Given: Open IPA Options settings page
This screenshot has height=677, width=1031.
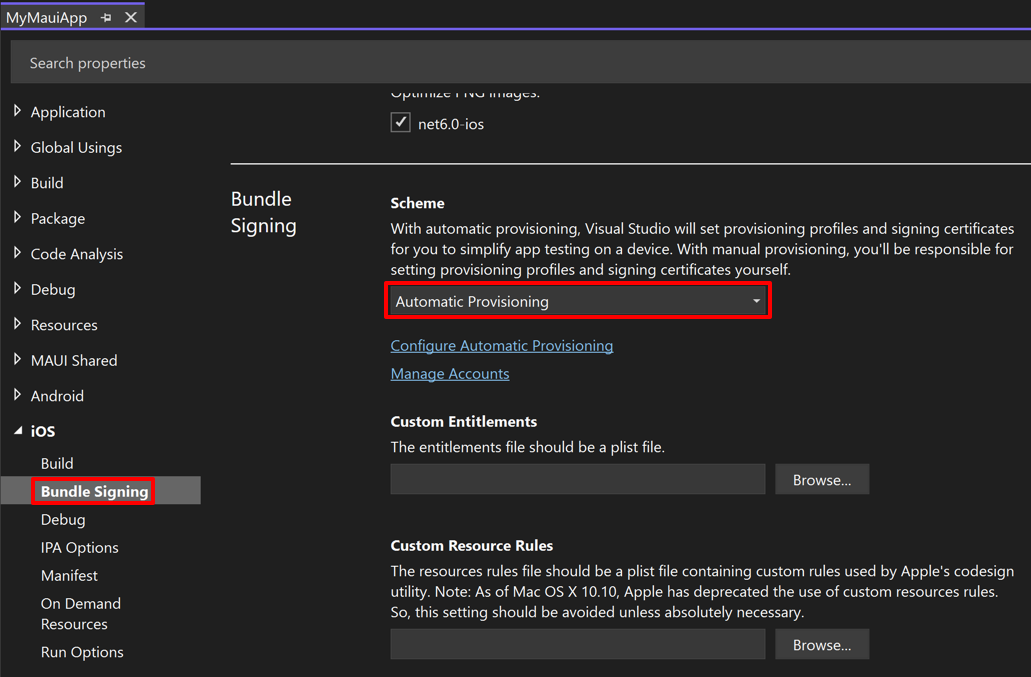Looking at the screenshot, I should click(80, 547).
